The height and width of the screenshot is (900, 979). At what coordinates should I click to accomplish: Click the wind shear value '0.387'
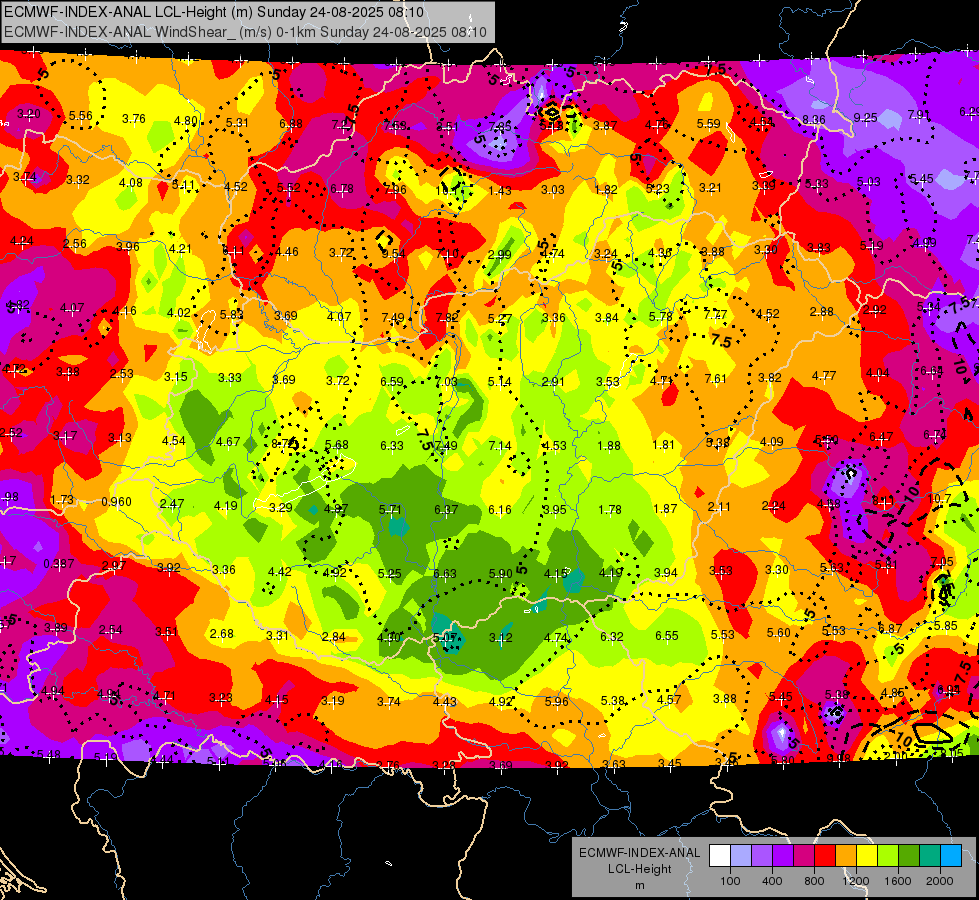pyautogui.click(x=59, y=564)
